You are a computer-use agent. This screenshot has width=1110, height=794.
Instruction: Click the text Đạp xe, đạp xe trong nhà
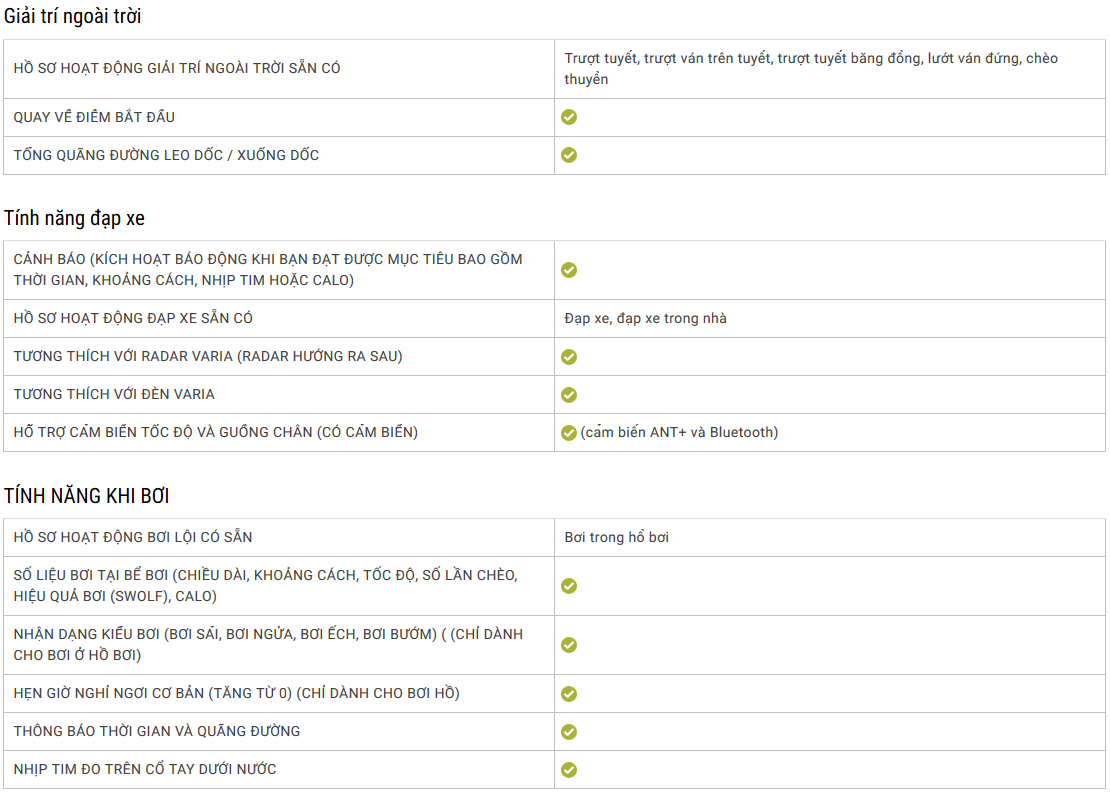(x=645, y=318)
